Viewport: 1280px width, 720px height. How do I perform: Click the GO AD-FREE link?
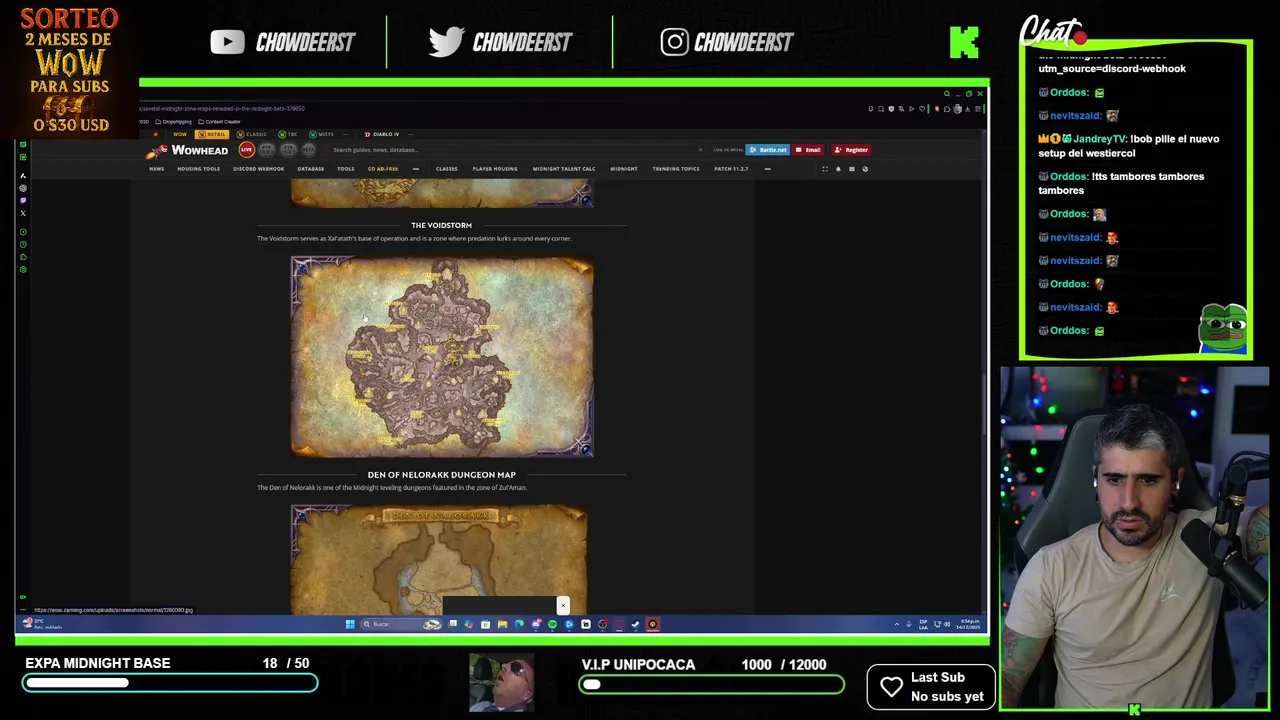coord(383,169)
